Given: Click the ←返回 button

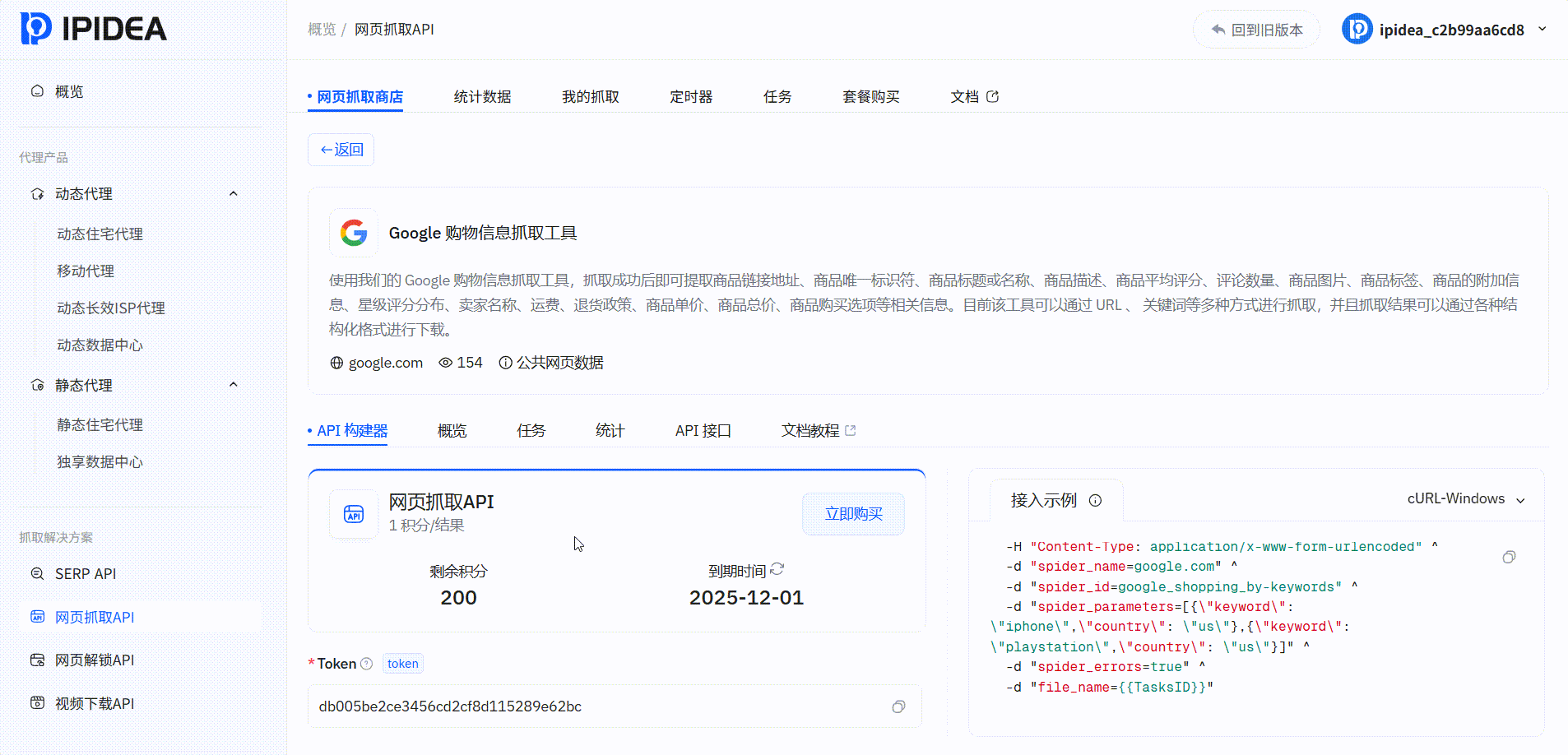Looking at the screenshot, I should point(341,150).
